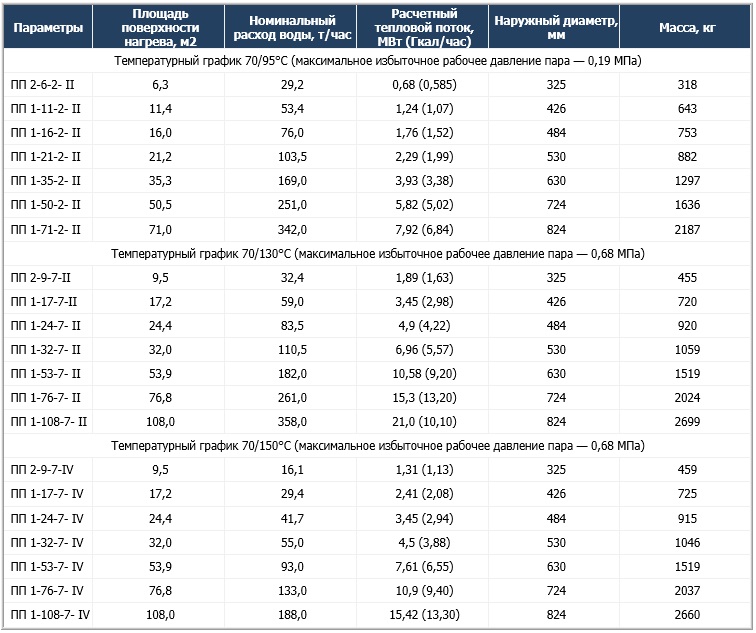Screen dimensions: 756x633
Task: Click the model name ПП 1-35-2- II
Action: [x=45, y=181]
